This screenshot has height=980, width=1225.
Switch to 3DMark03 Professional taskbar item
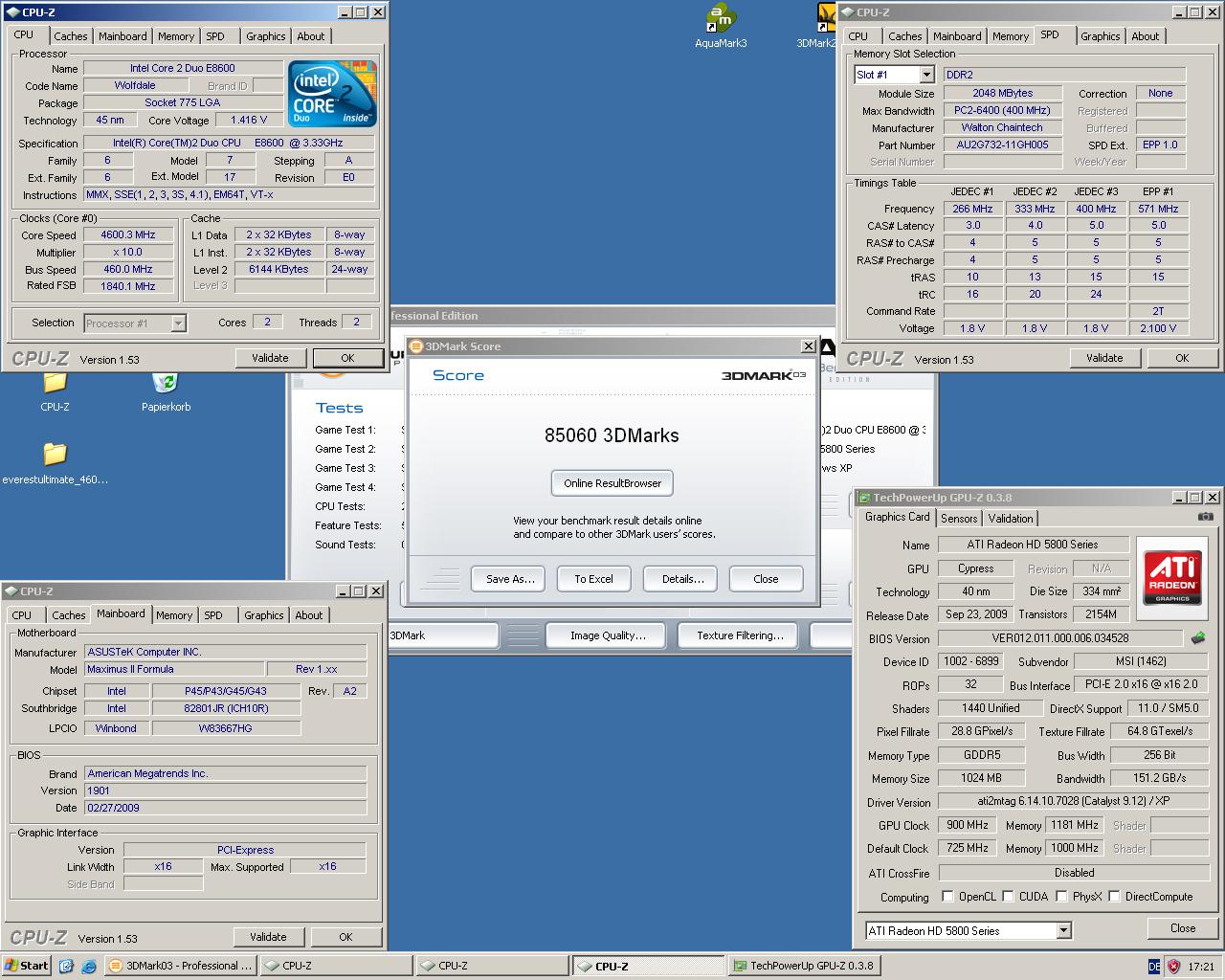(x=180, y=966)
